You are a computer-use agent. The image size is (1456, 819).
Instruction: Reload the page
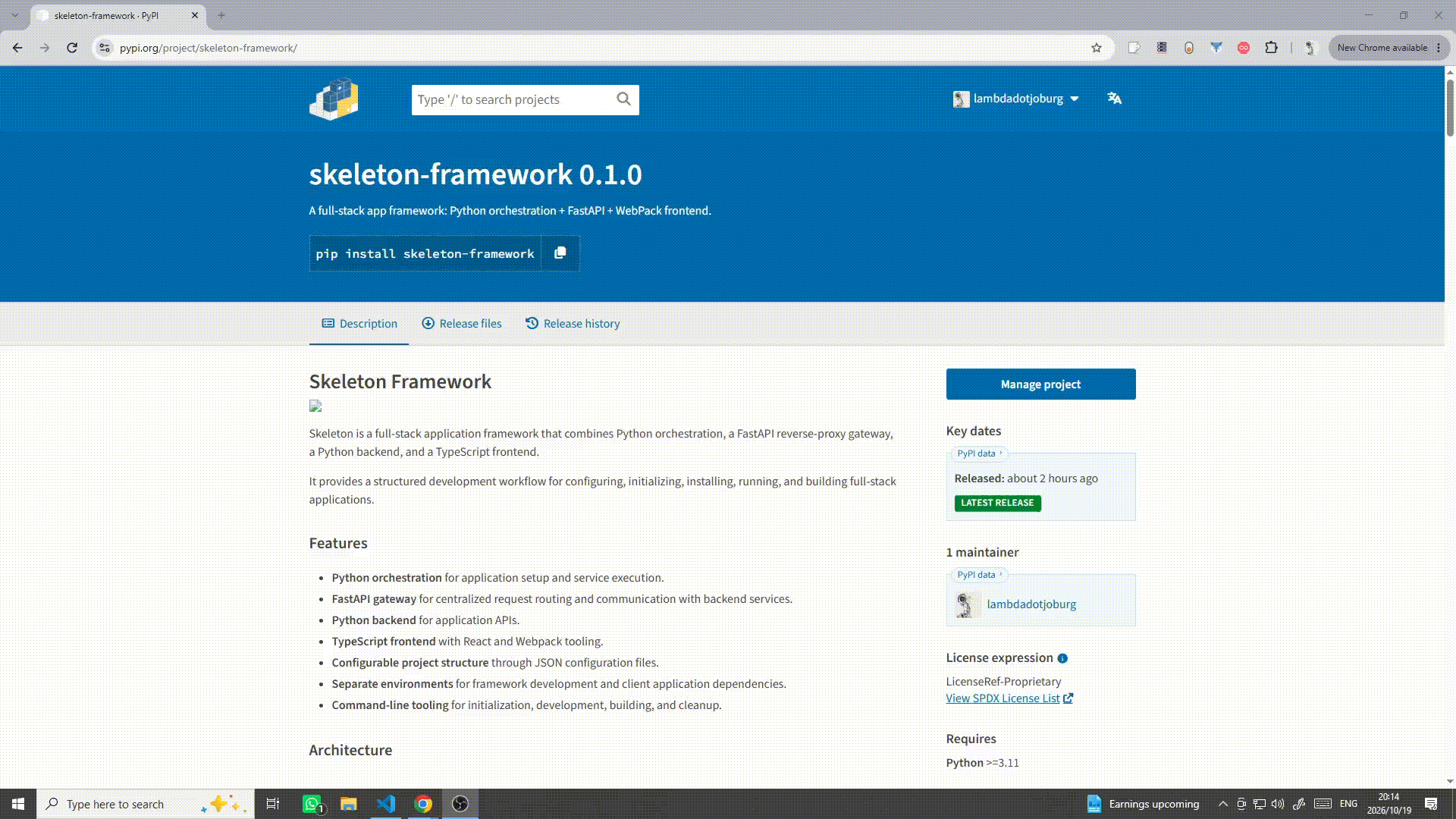click(72, 48)
